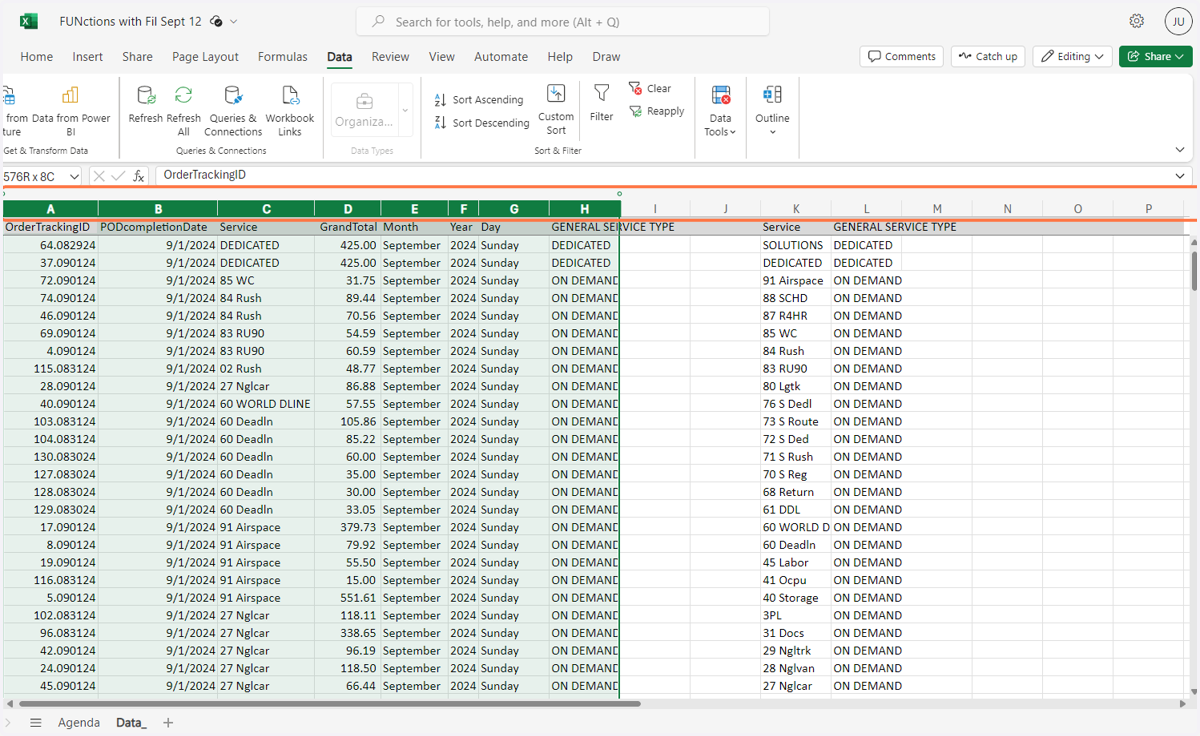
Task: Click the Refresh icon
Action: 146,95
